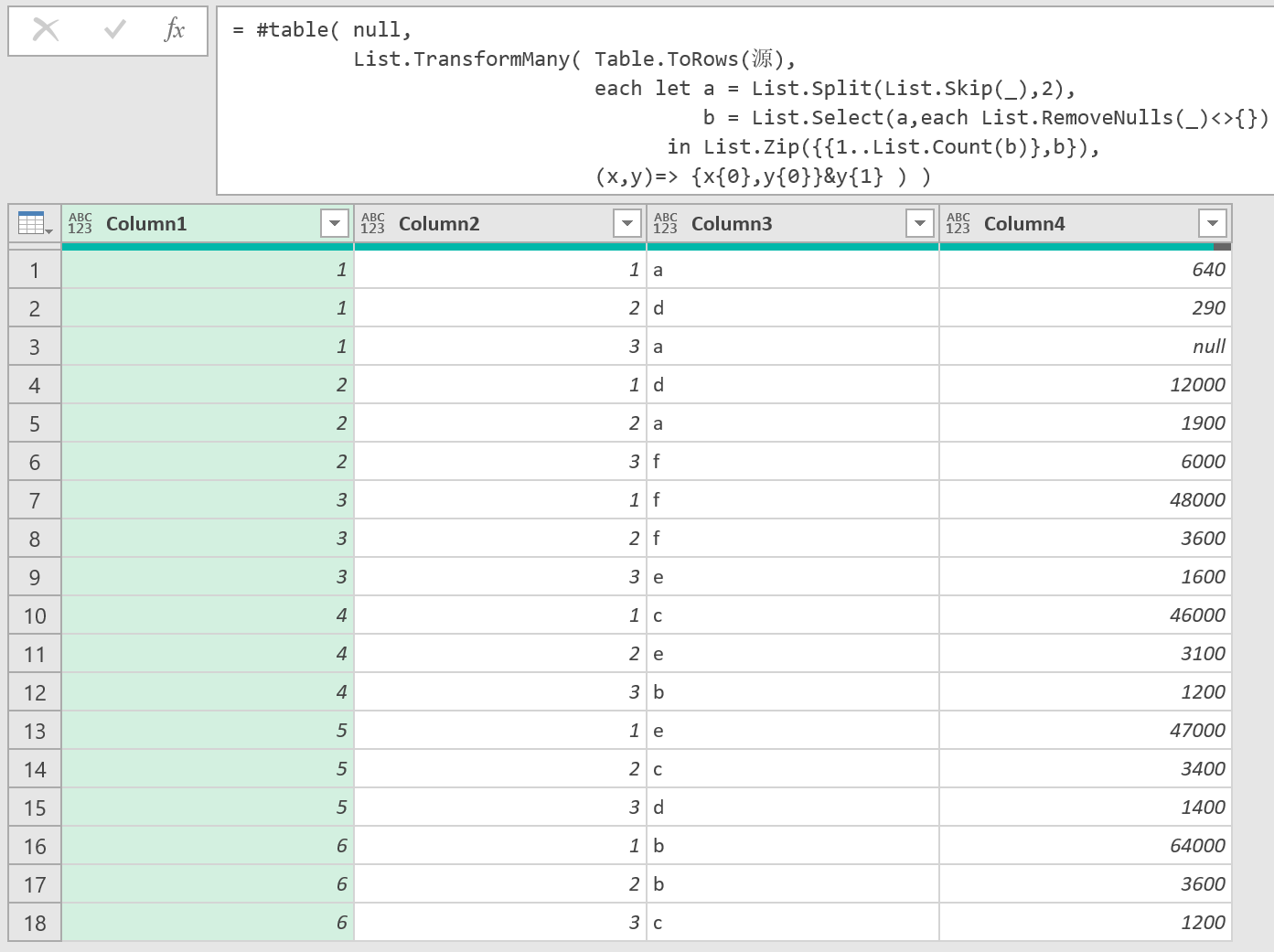
Task: Click the cancel (X) formula button
Action: [46, 30]
